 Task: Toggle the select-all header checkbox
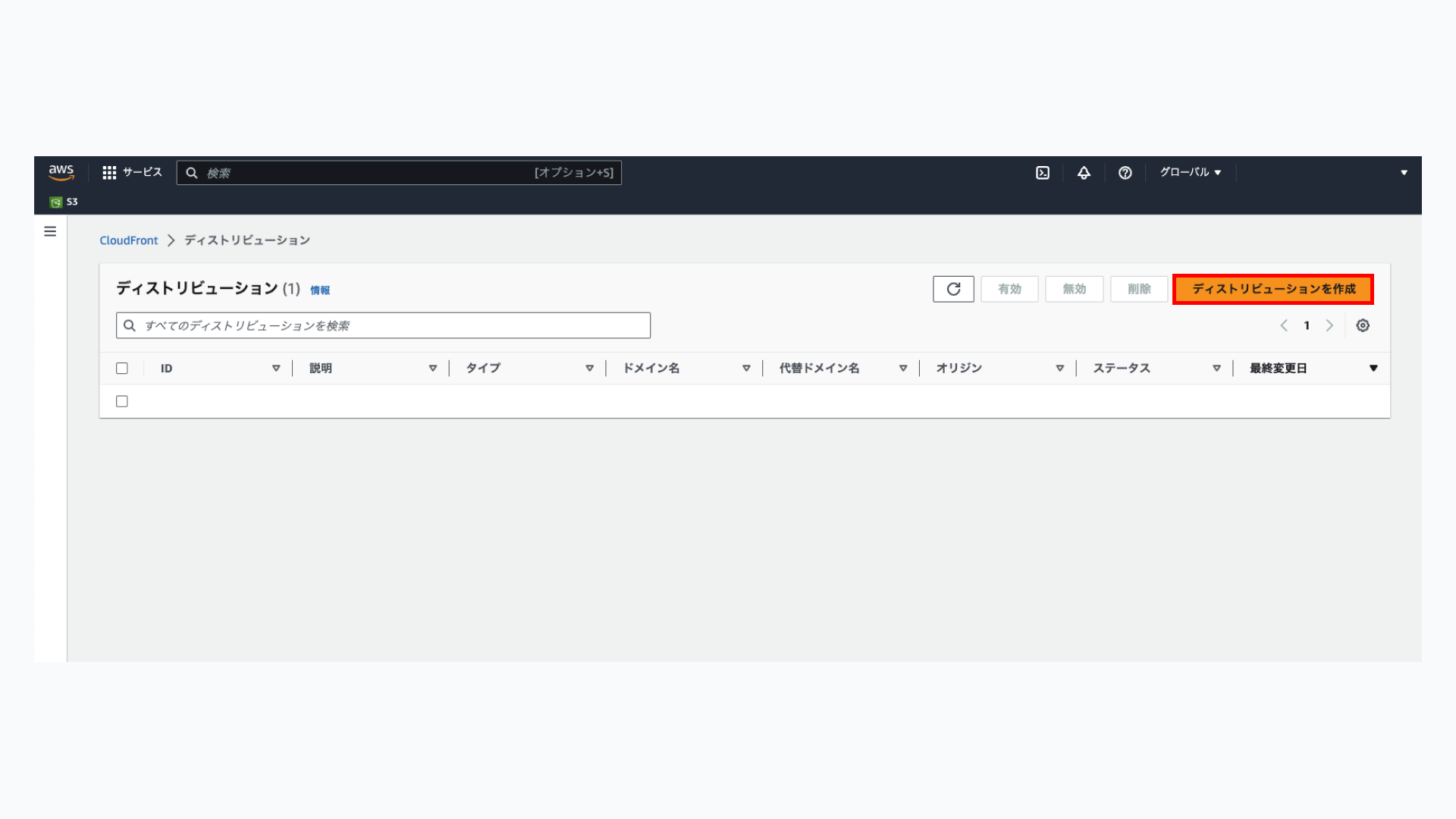click(x=122, y=369)
